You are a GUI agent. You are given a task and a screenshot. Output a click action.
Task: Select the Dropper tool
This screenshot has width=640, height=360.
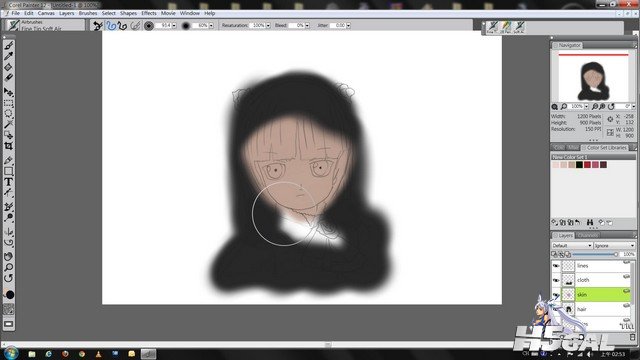(x=9, y=56)
